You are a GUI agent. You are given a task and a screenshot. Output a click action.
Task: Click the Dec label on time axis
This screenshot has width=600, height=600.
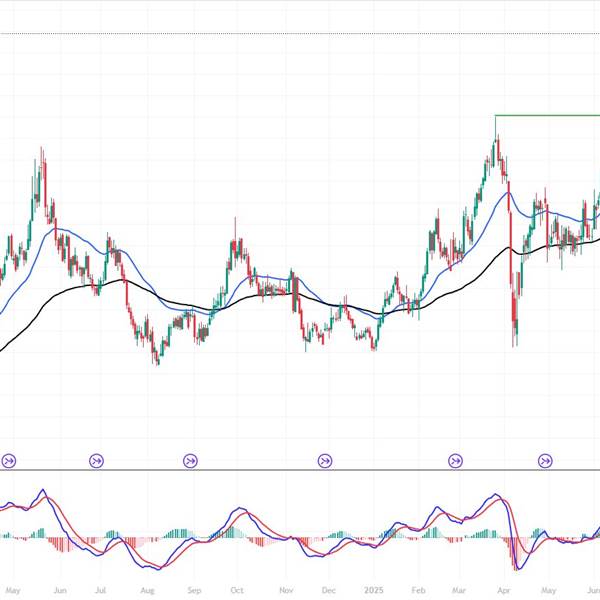coord(328,590)
